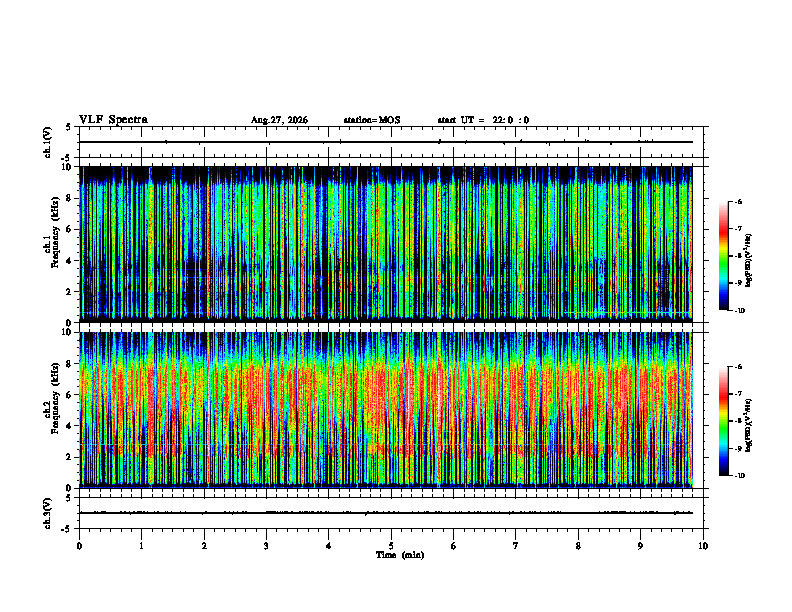Click the ch.2 frequency tick "4"
This screenshot has width=792, height=612.
pos(70,426)
